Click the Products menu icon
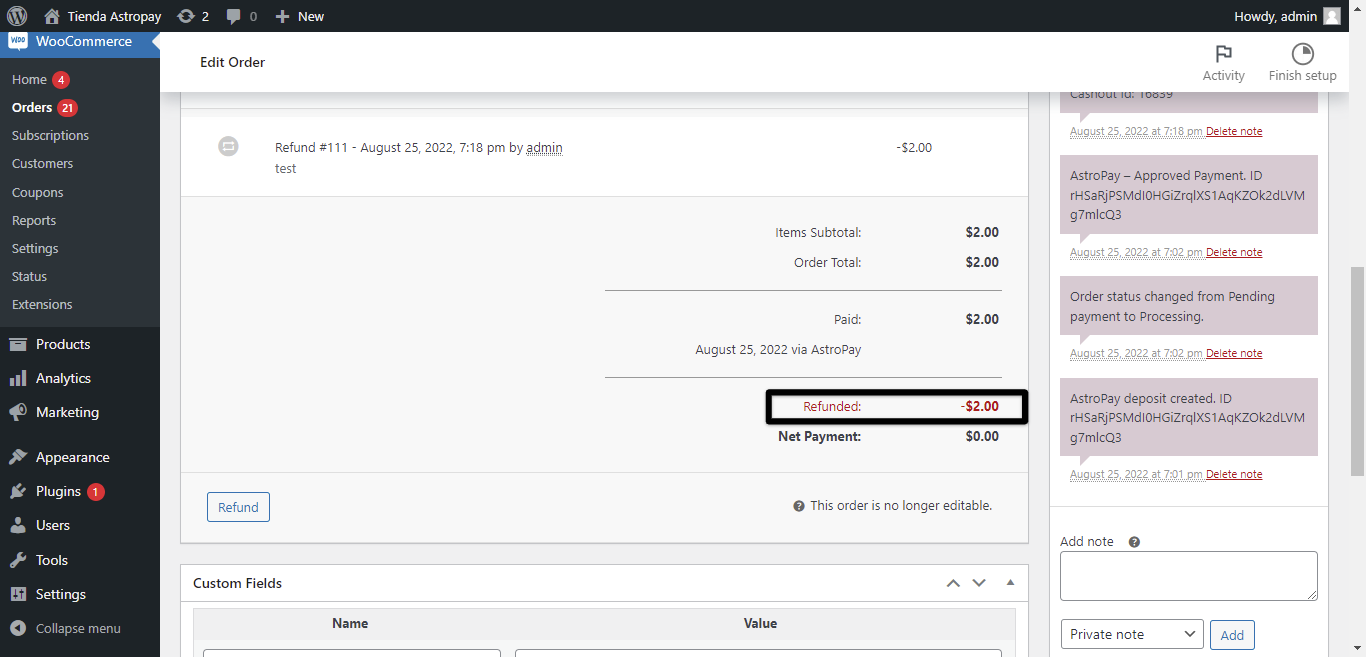This screenshot has width=1366, height=657. (18, 344)
